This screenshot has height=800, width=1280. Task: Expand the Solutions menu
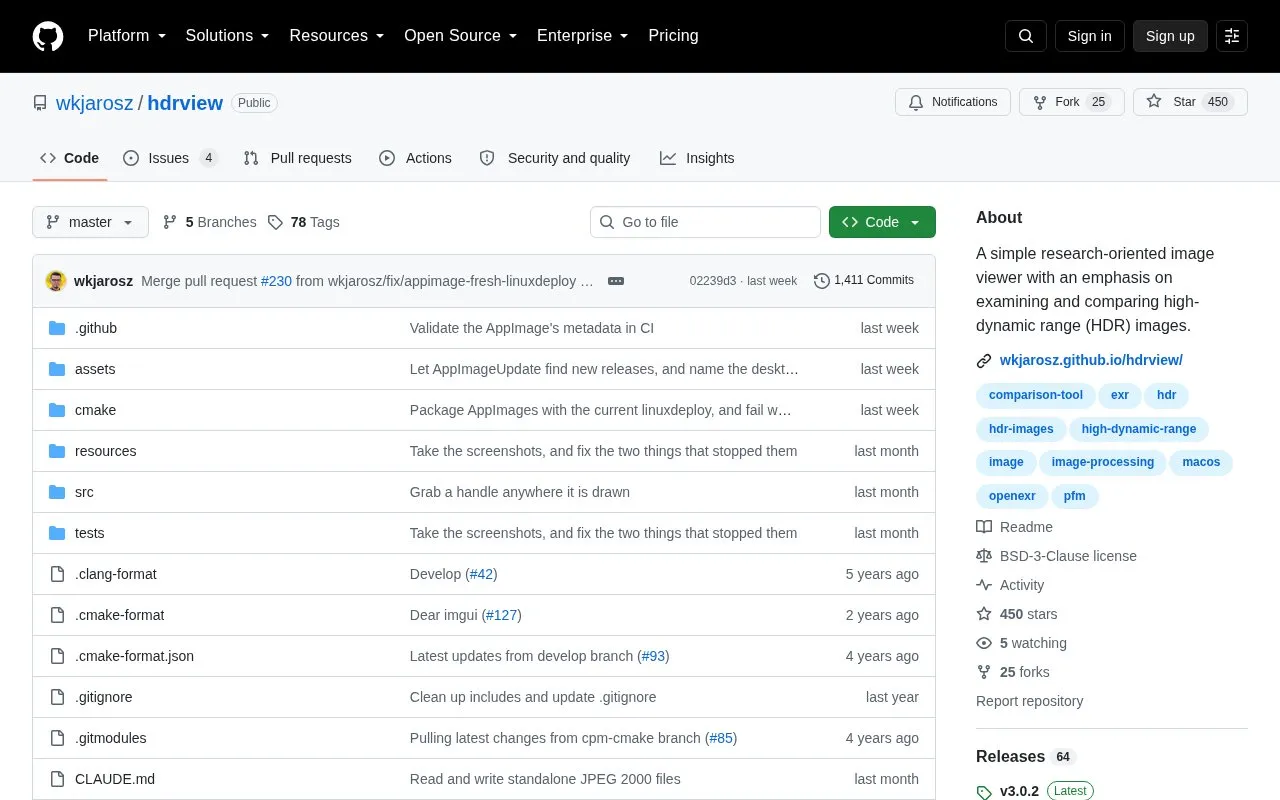[228, 36]
